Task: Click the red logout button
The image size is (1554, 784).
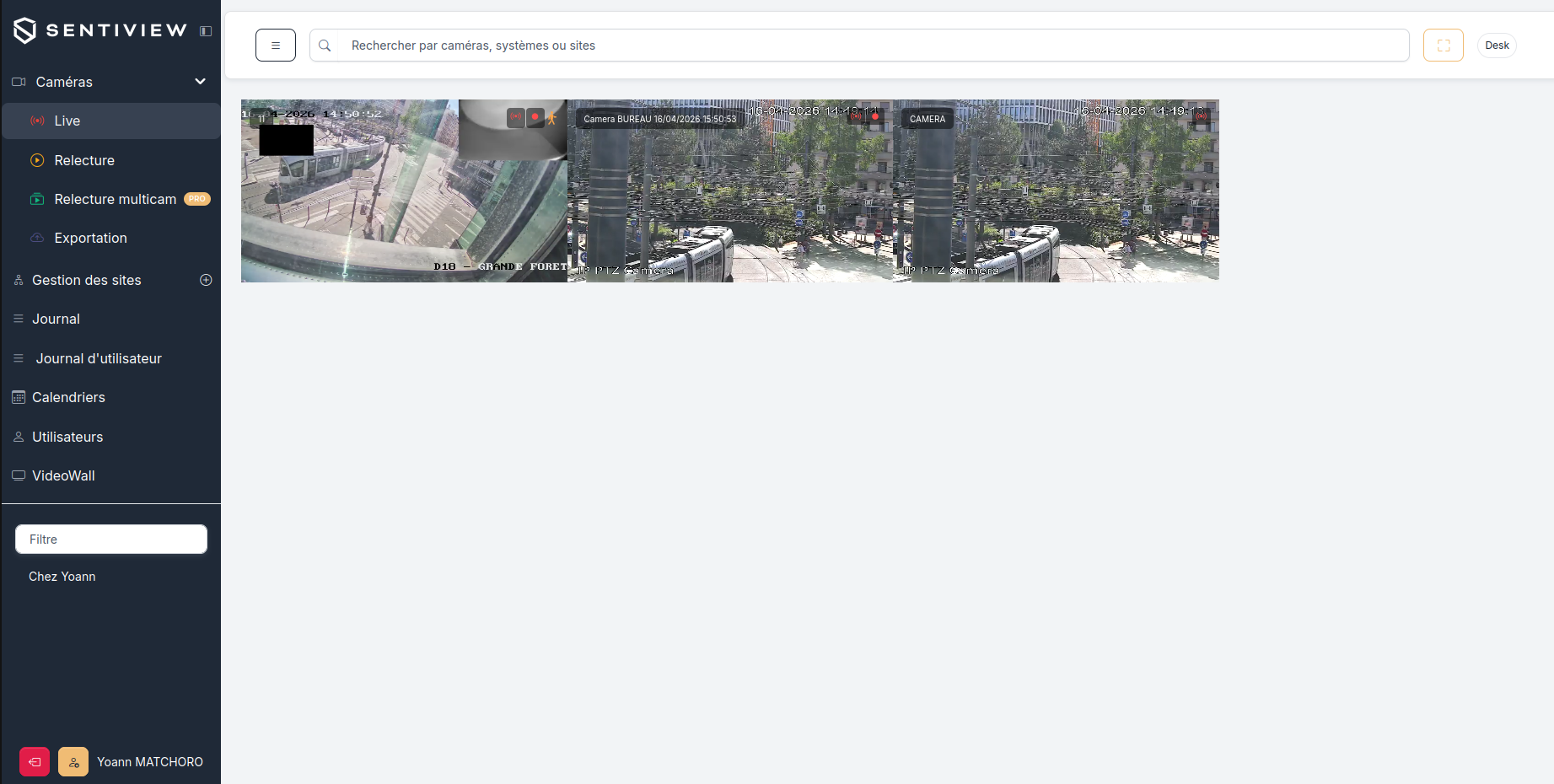Action: pos(35,762)
